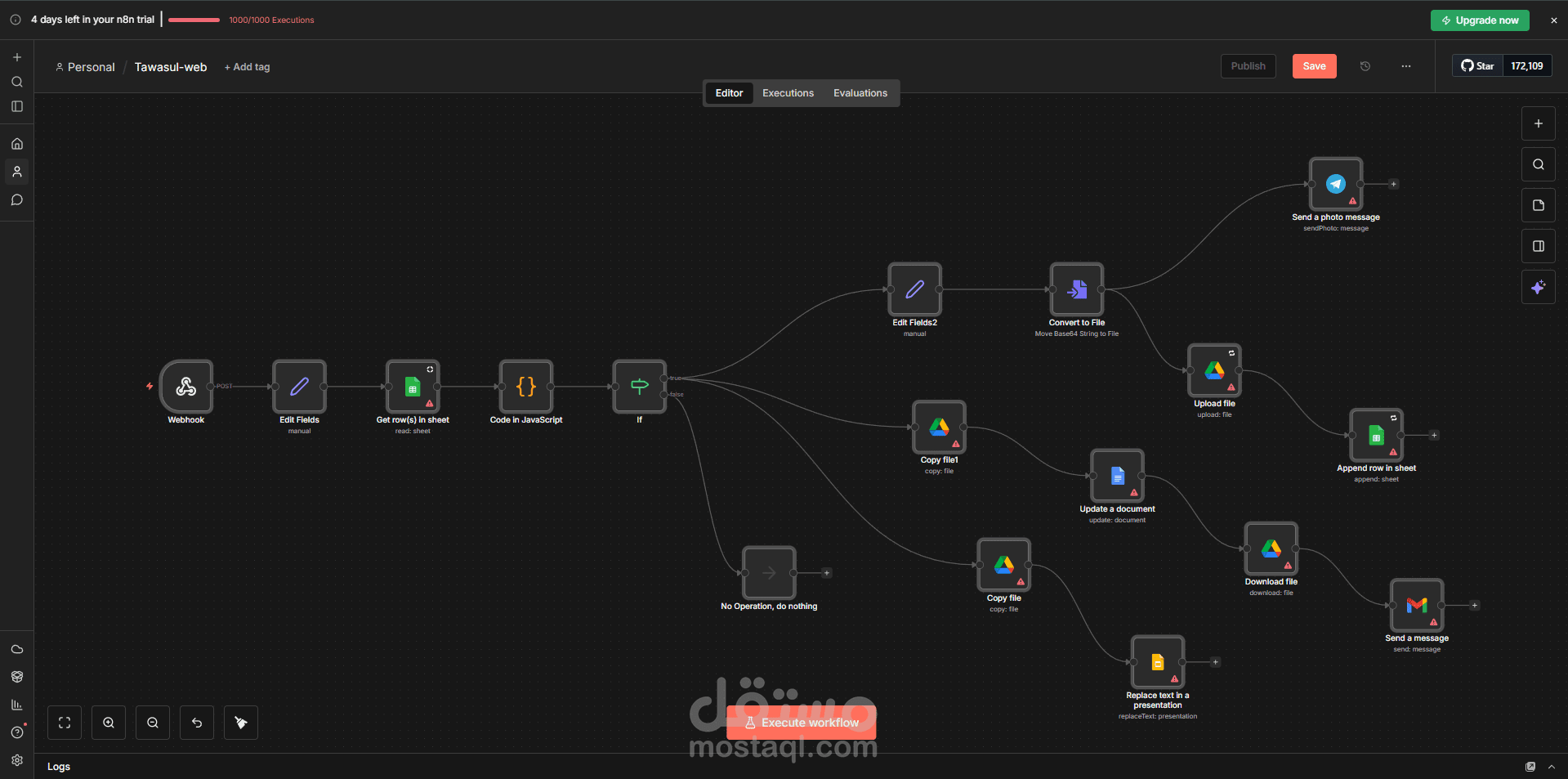Open search in the left sidebar
1568x779 pixels.
(17, 82)
